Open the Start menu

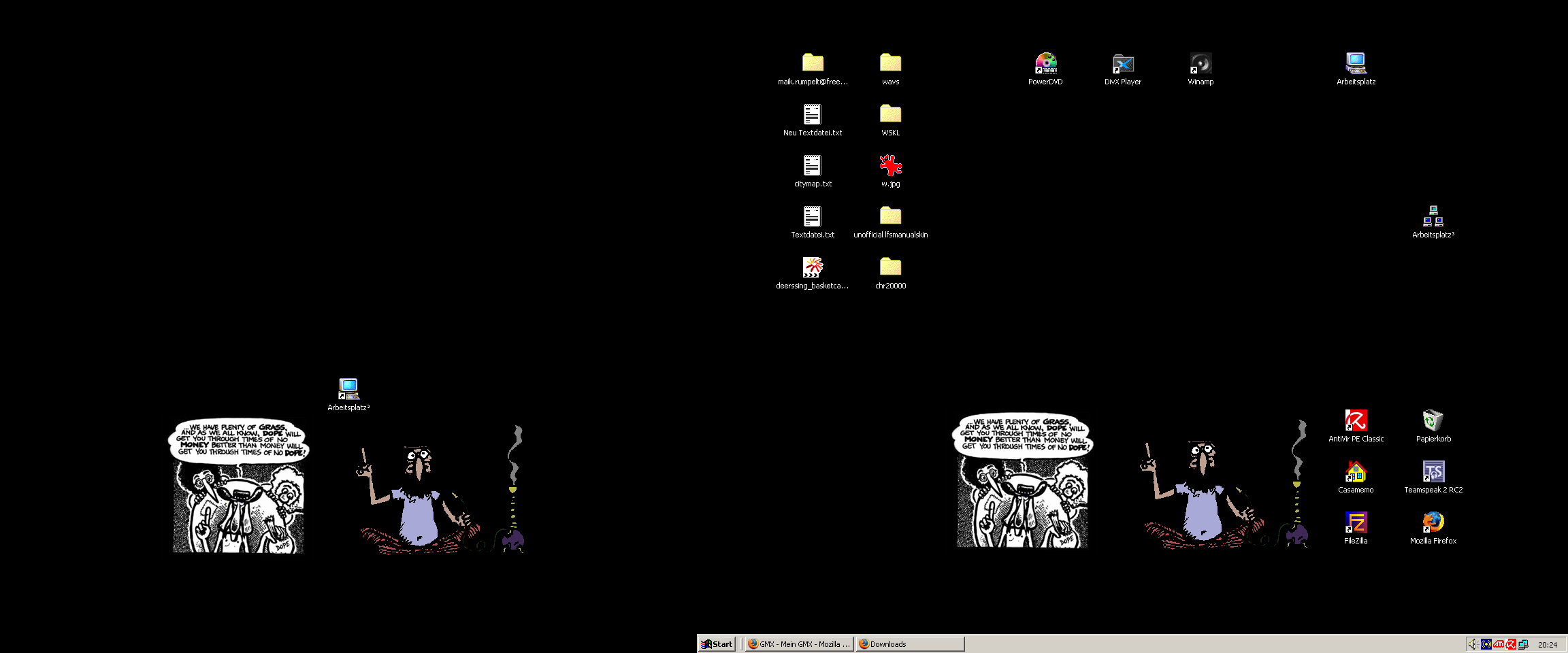pyautogui.click(x=717, y=644)
